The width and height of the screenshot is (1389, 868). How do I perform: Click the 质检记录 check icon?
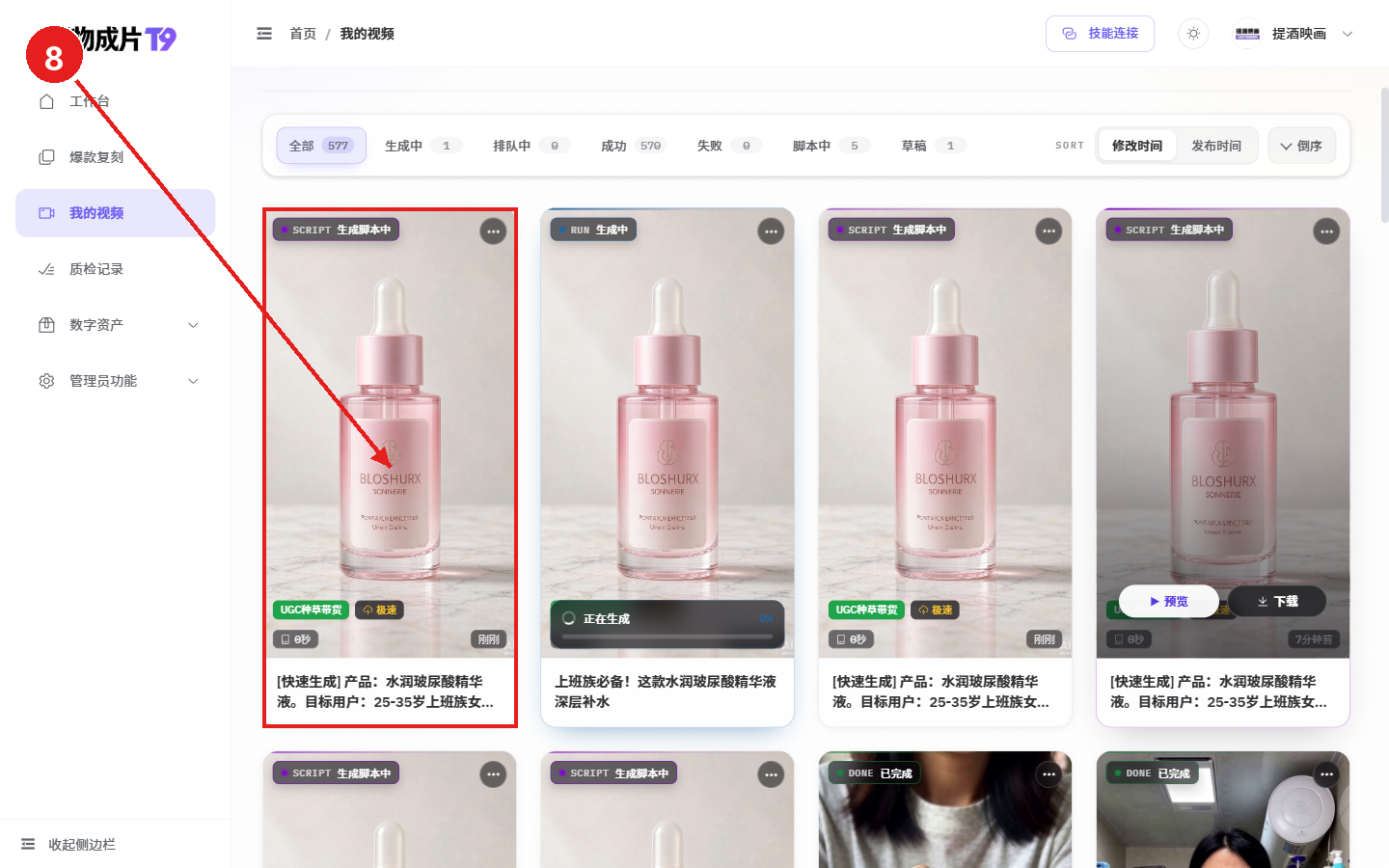pos(46,269)
